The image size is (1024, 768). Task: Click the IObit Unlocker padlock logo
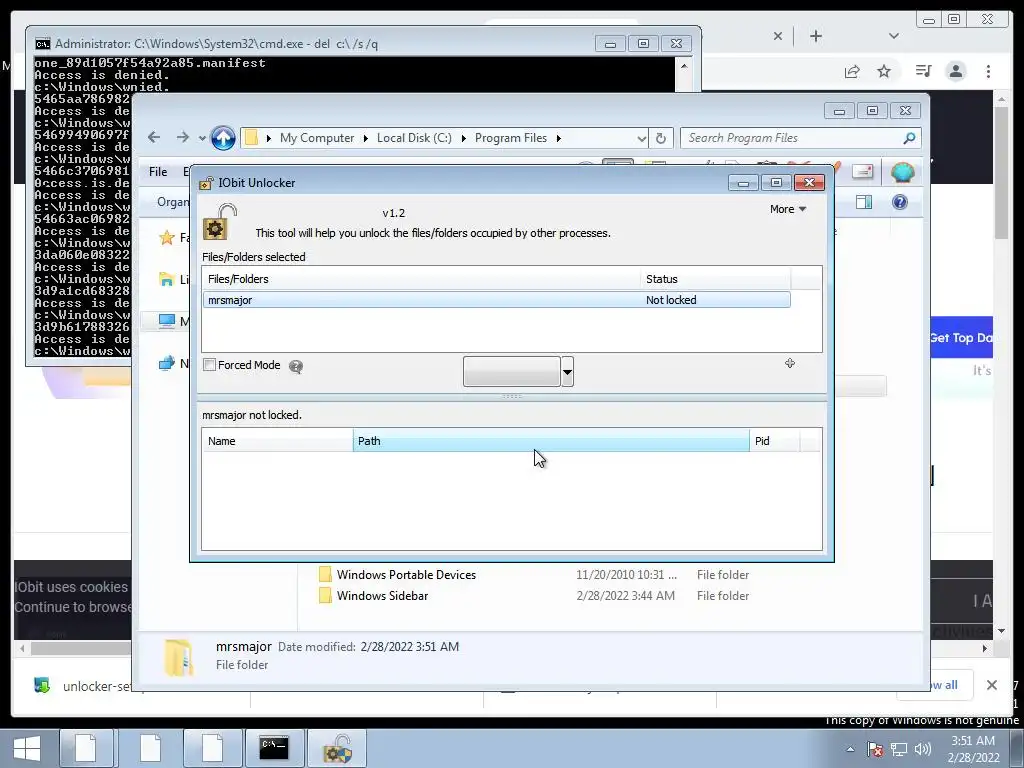pos(219,221)
